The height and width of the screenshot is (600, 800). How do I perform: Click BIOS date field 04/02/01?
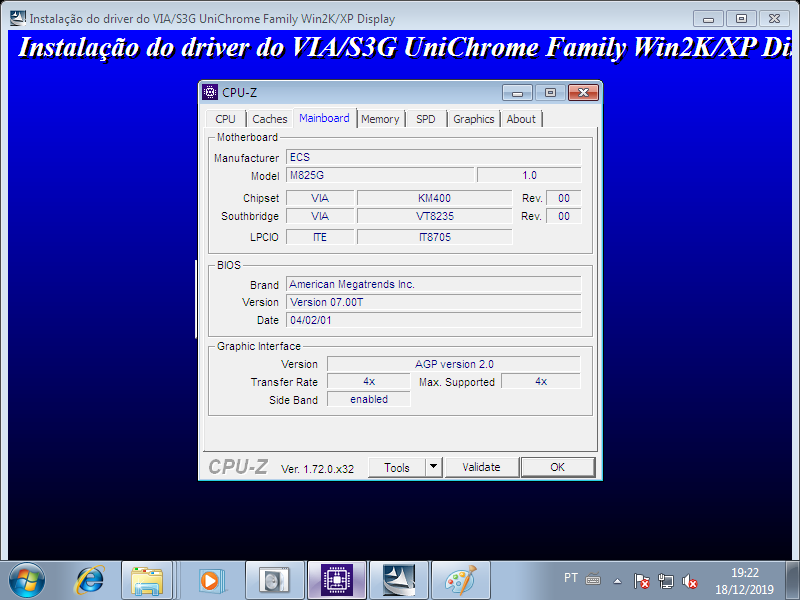tap(433, 320)
